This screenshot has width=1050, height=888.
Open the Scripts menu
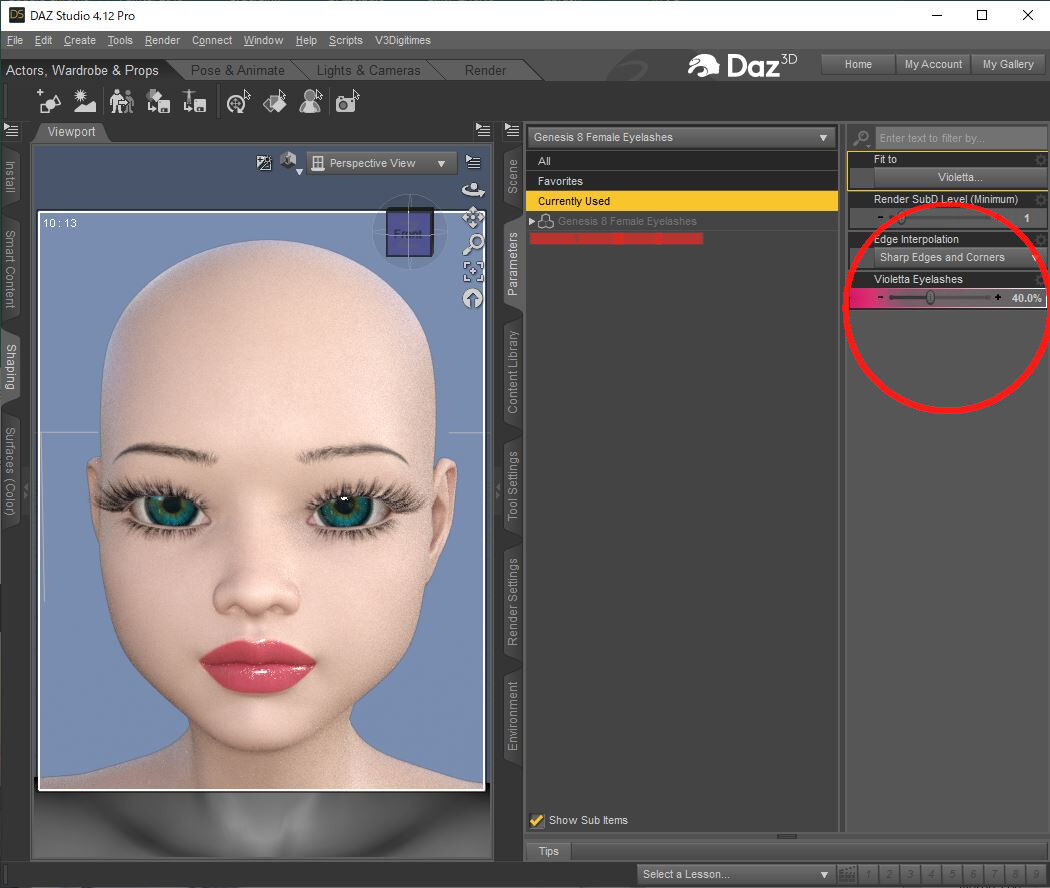pyautogui.click(x=346, y=40)
